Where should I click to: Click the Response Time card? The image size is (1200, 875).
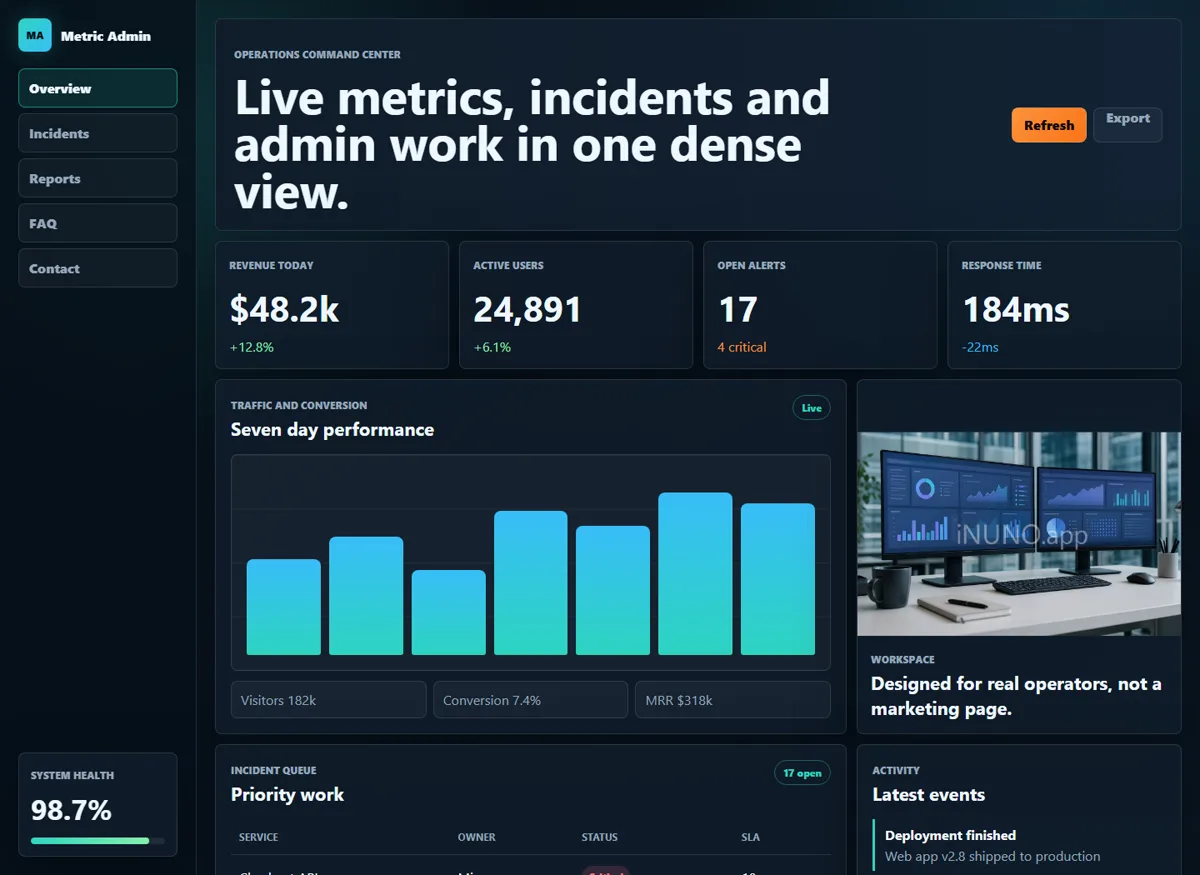[x=1064, y=305]
